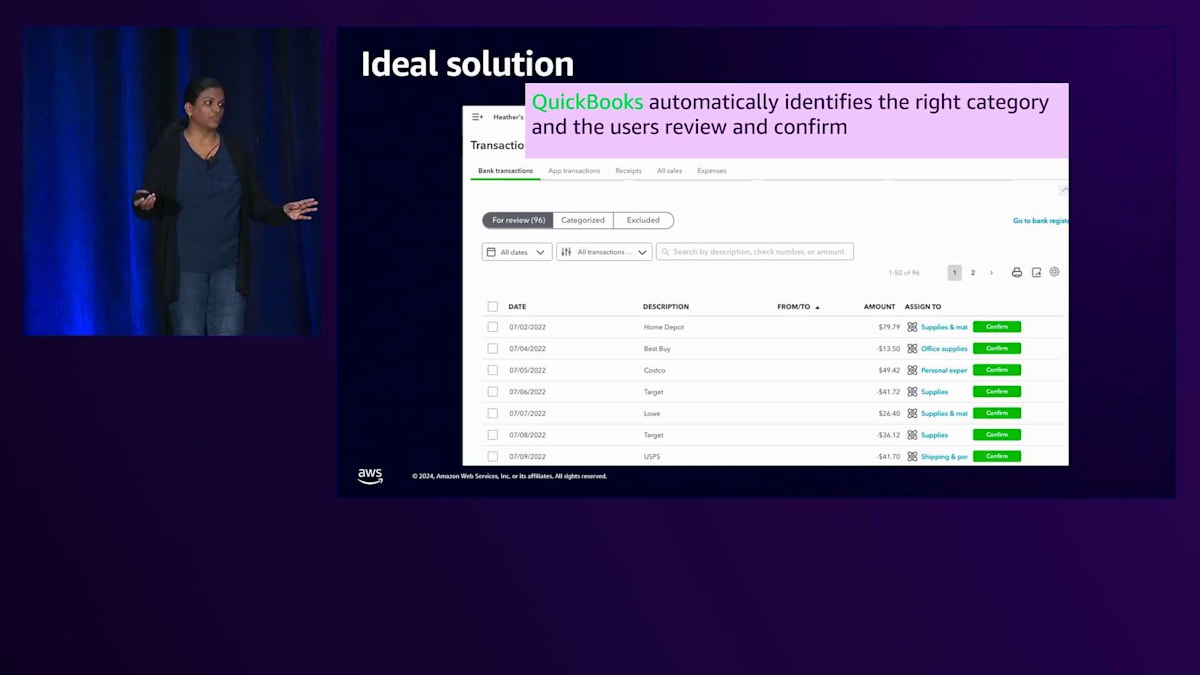The width and height of the screenshot is (1200, 675).
Task: Select the Excluded segment
Action: tap(643, 220)
